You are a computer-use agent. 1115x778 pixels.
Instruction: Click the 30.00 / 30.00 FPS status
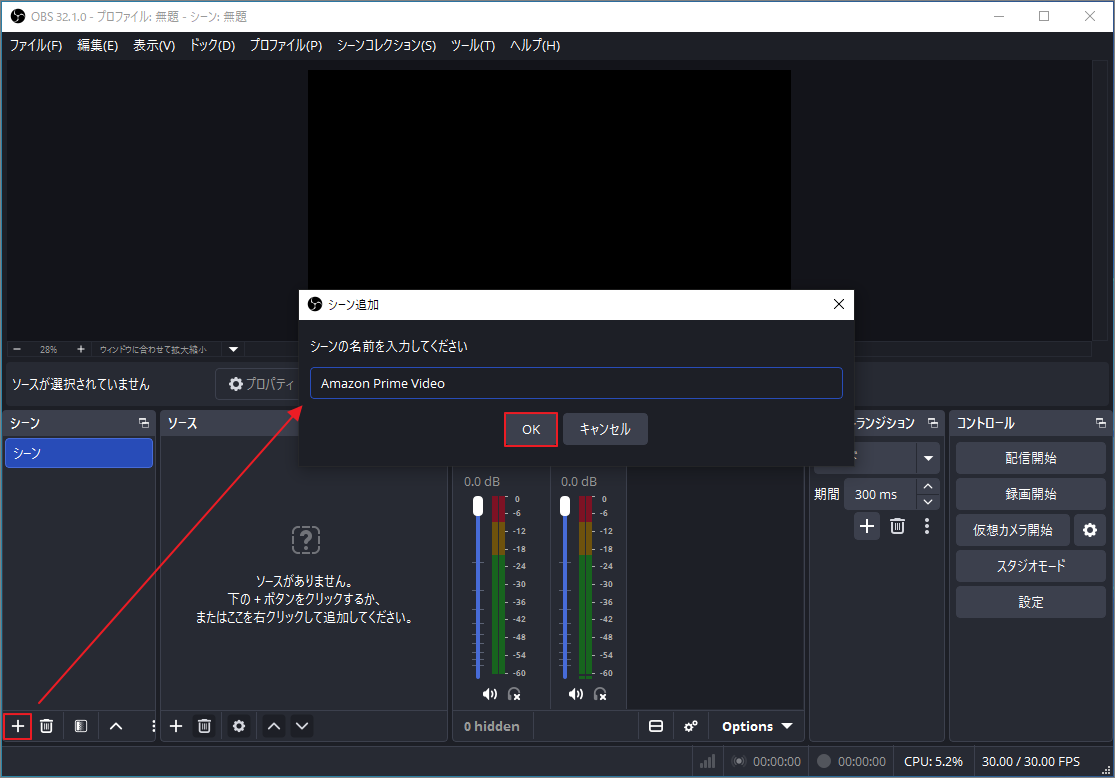[1030, 762]
